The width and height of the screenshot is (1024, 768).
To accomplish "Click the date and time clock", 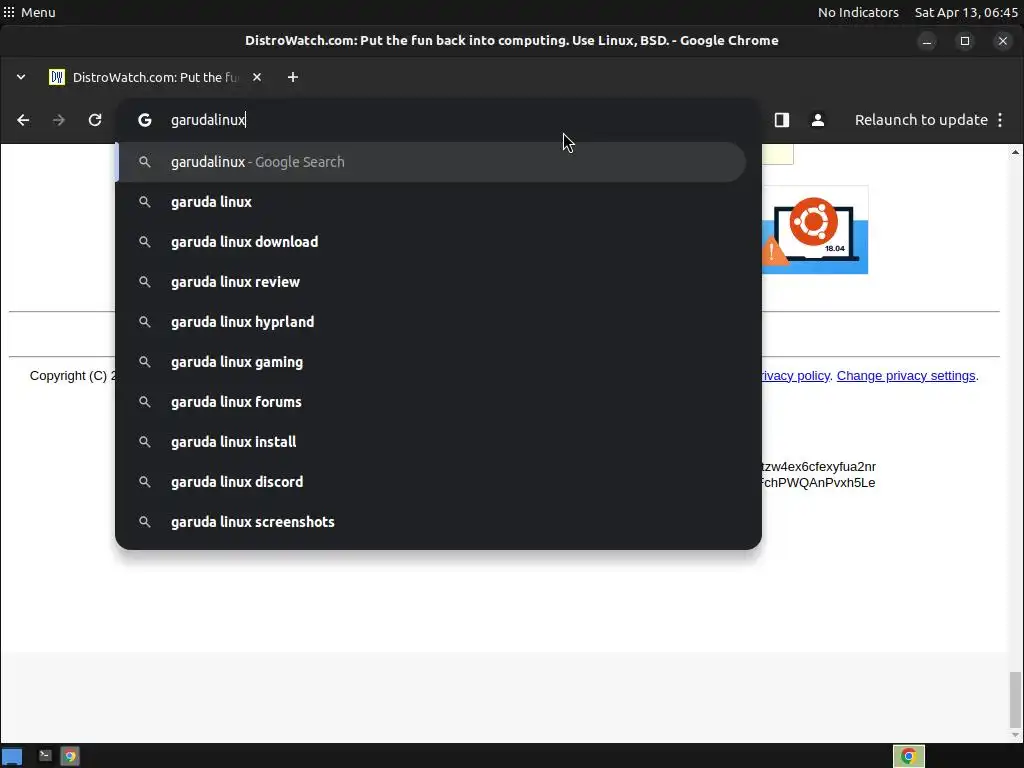I will (x=966, y=12).
